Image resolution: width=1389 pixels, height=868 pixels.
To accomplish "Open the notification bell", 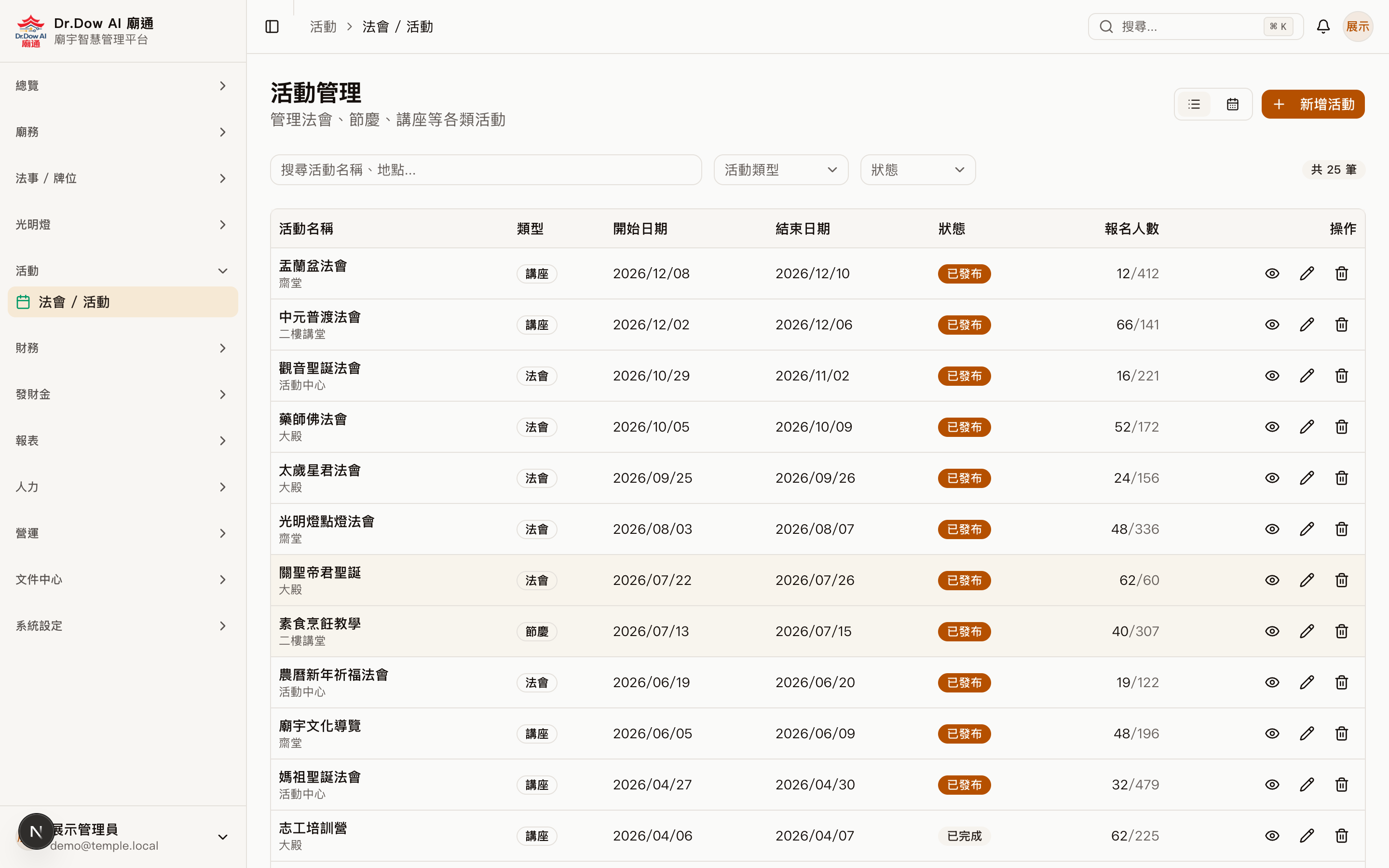I will [x=1323, y=27].
